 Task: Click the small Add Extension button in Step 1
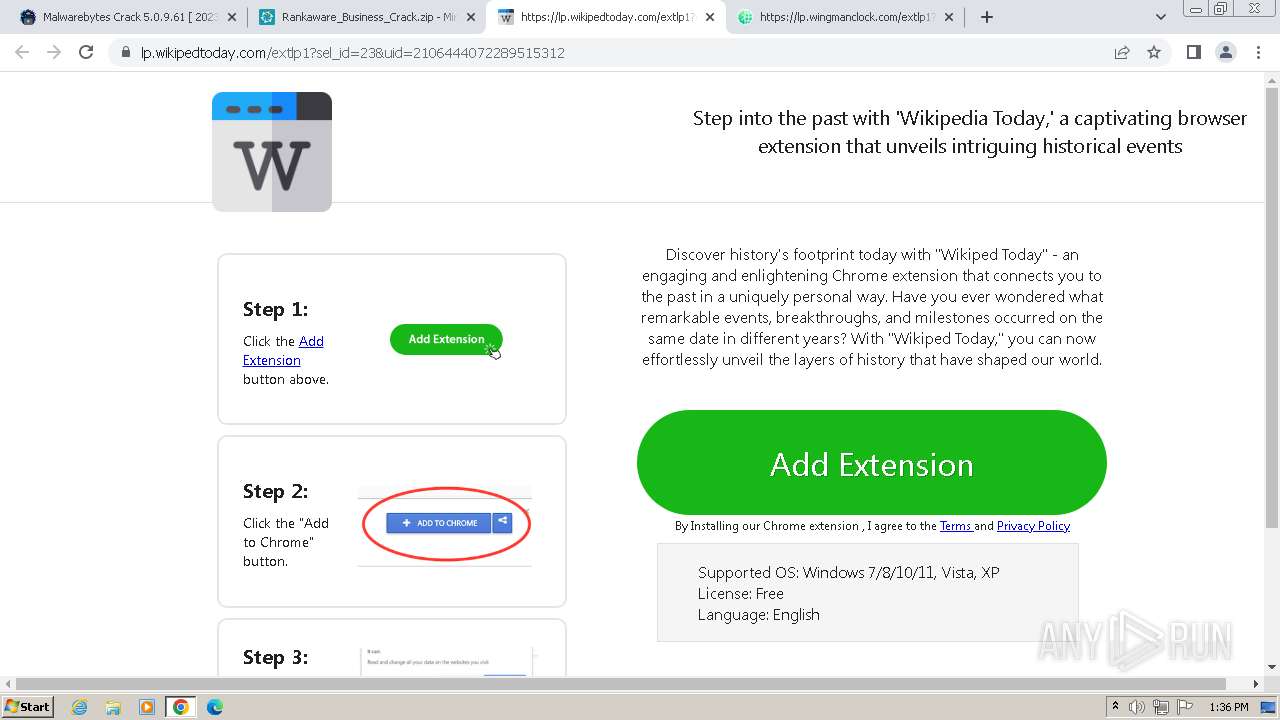446,339
